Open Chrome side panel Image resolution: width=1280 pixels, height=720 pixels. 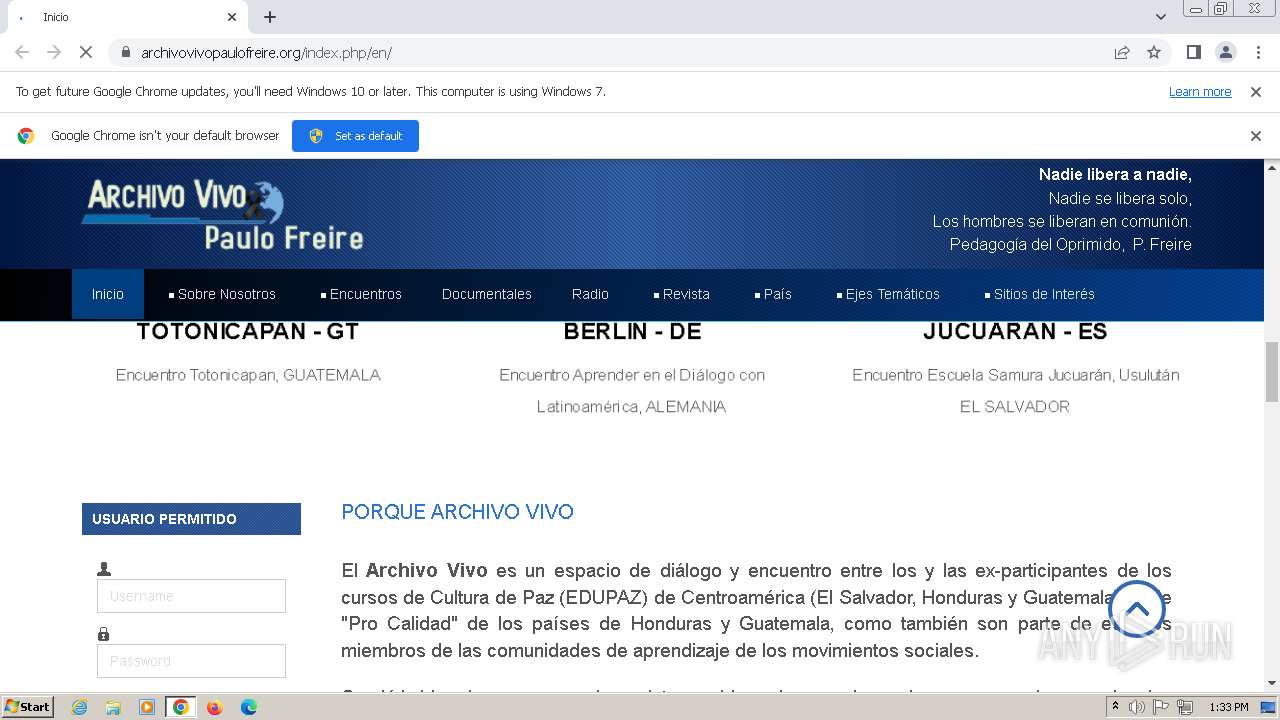click(x=1193, y=52)
